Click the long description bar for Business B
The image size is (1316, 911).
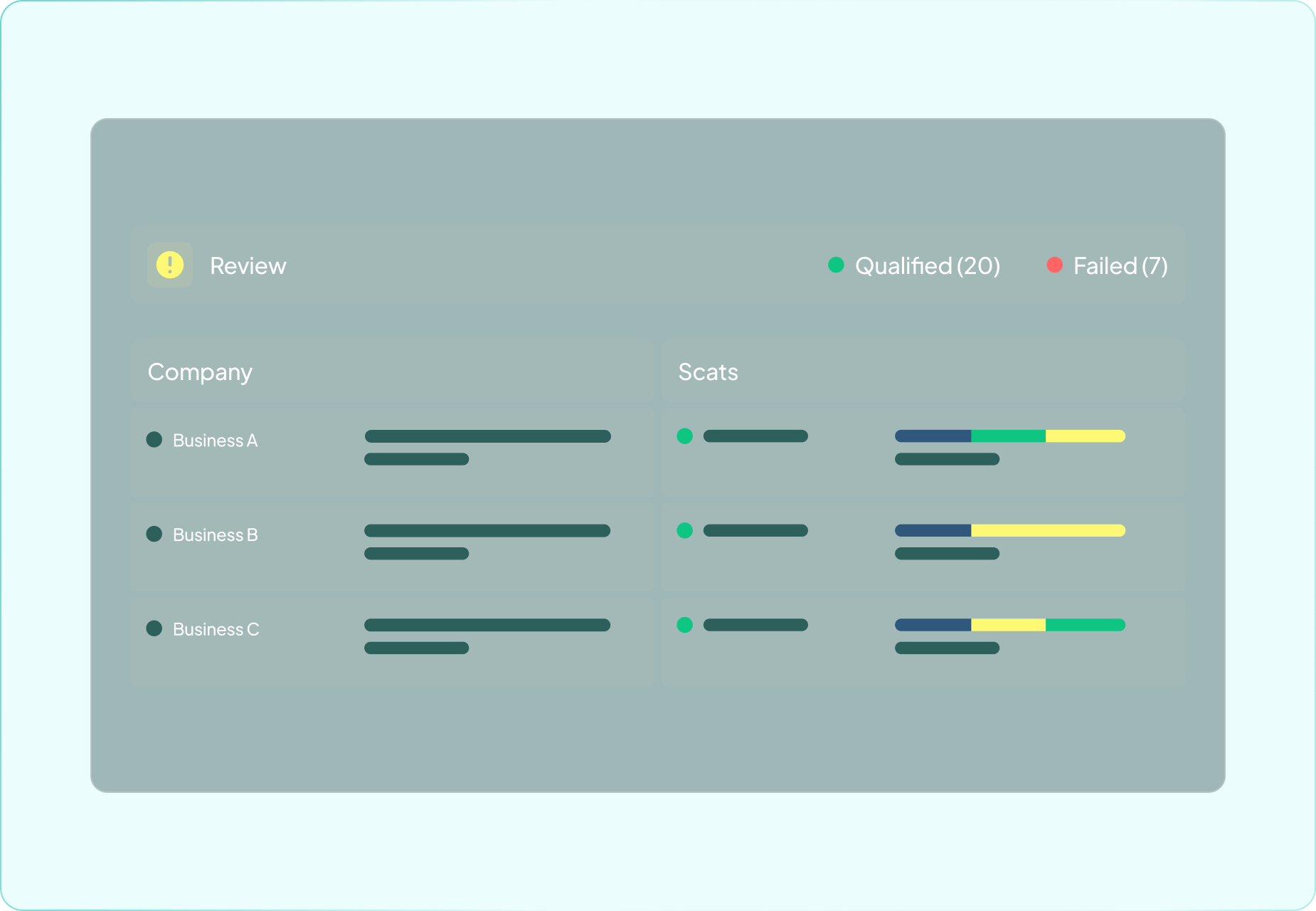487,530
